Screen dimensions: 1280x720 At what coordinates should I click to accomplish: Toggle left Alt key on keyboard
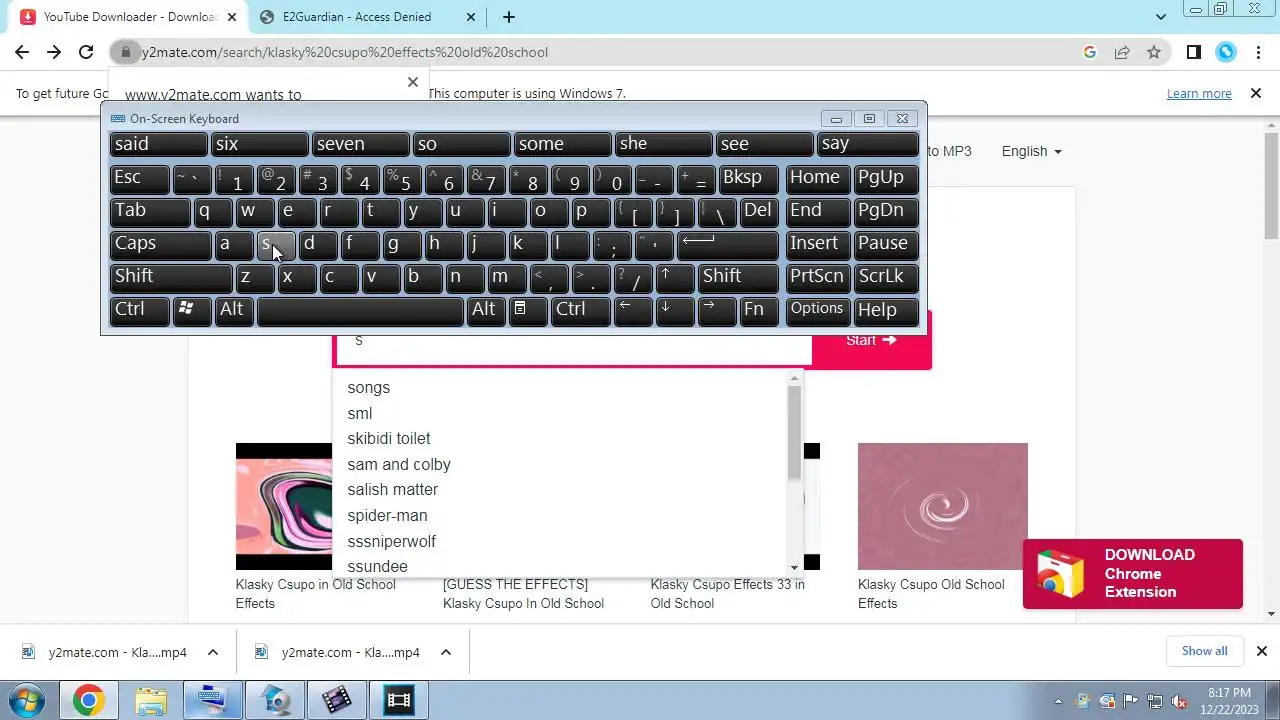click(x=233, y=310)
